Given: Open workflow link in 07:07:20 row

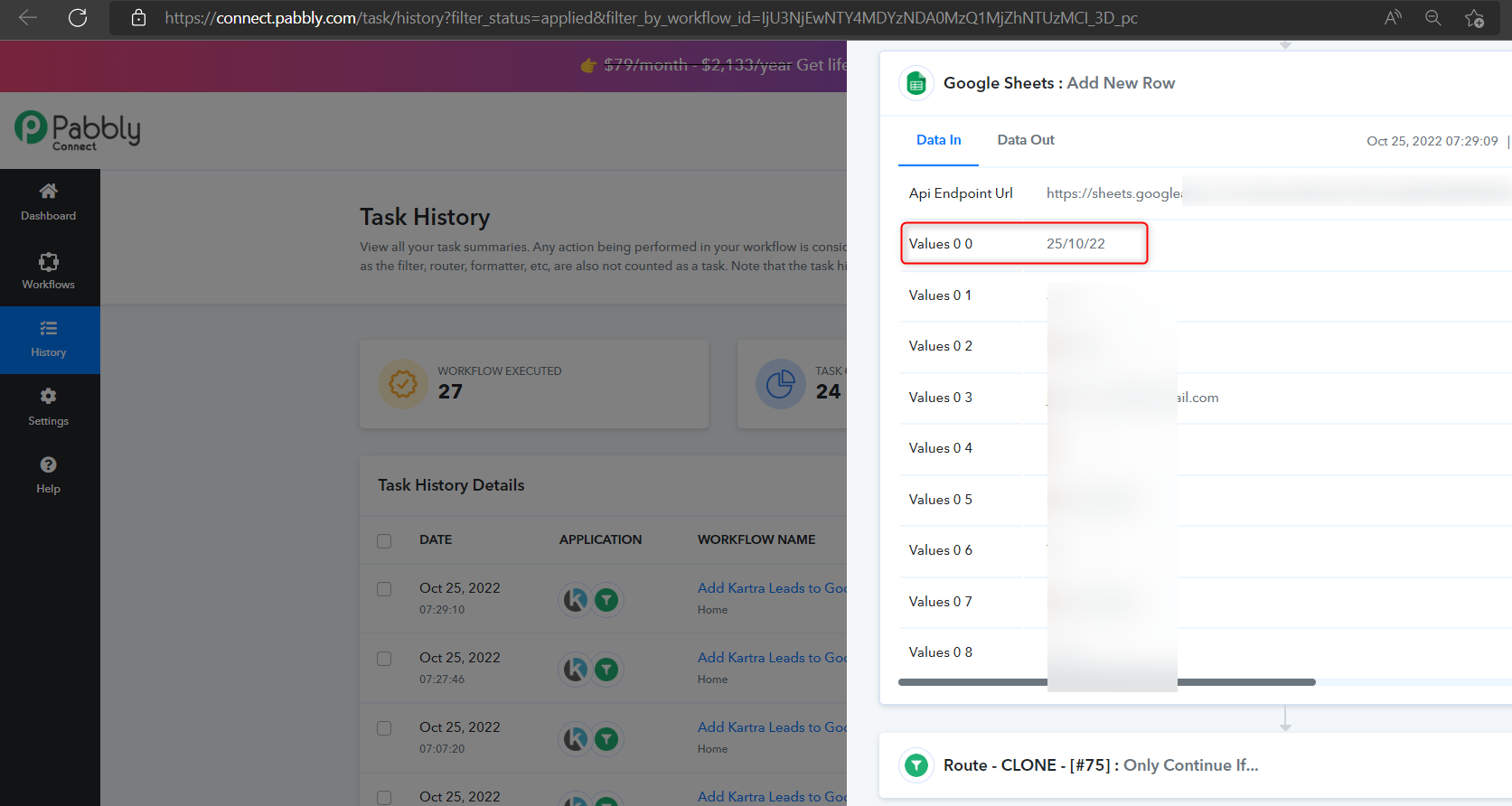Looking at the screenshot, I should point(773,727).
